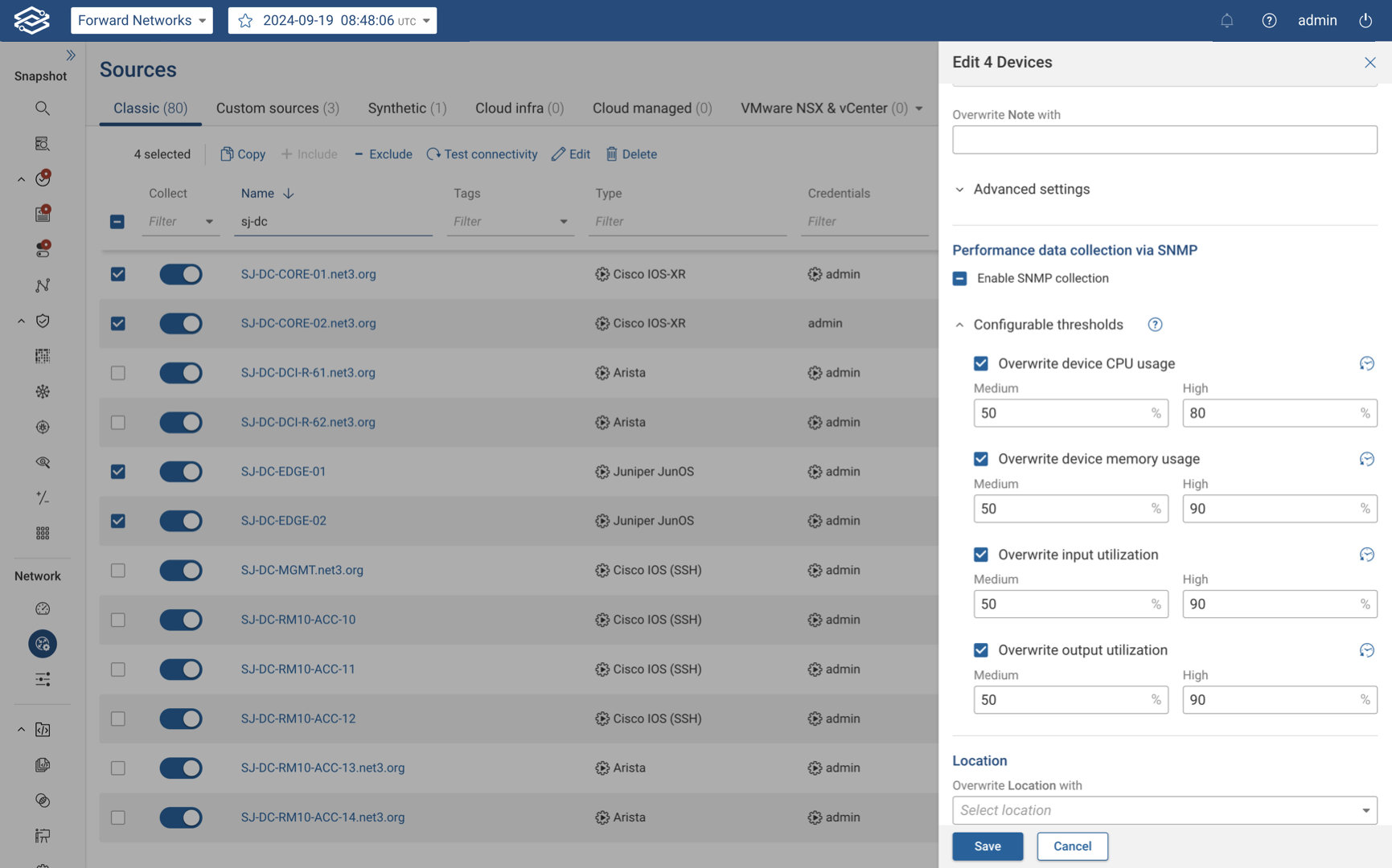
Task: Copy the selected devices
Action: point(241,154)
